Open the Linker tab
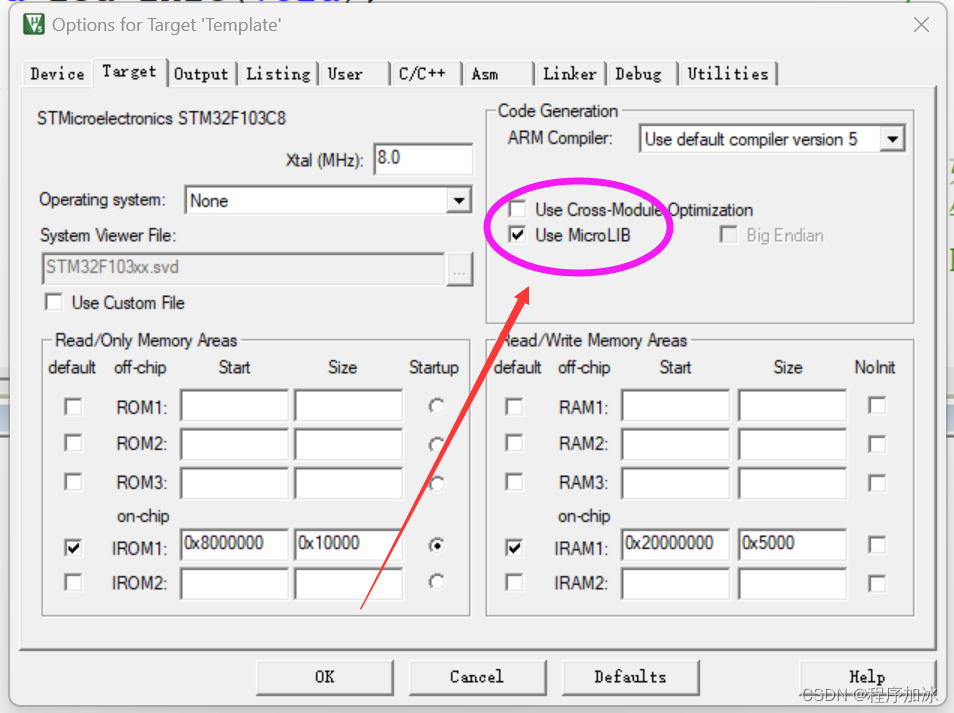The width and height of the screenshot is (954, 713). click(x=569, y=74)
